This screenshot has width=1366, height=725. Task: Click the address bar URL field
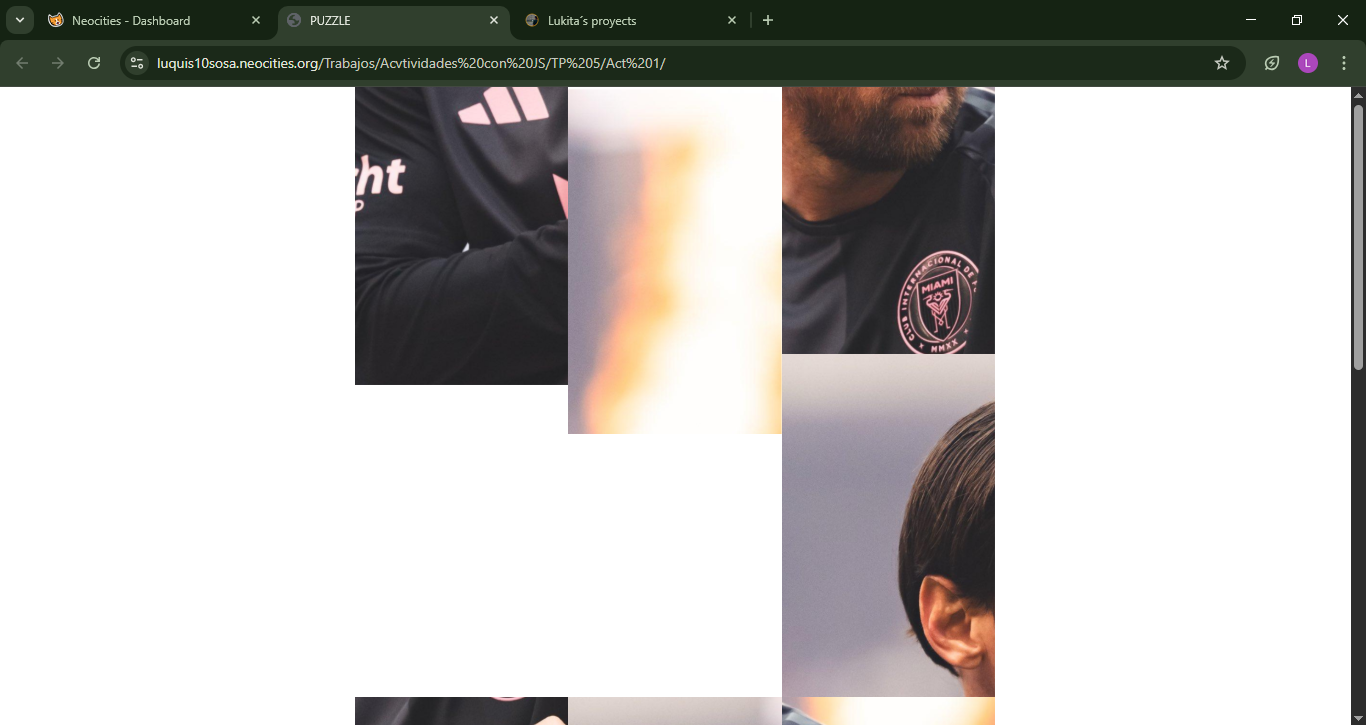(680, 63)
